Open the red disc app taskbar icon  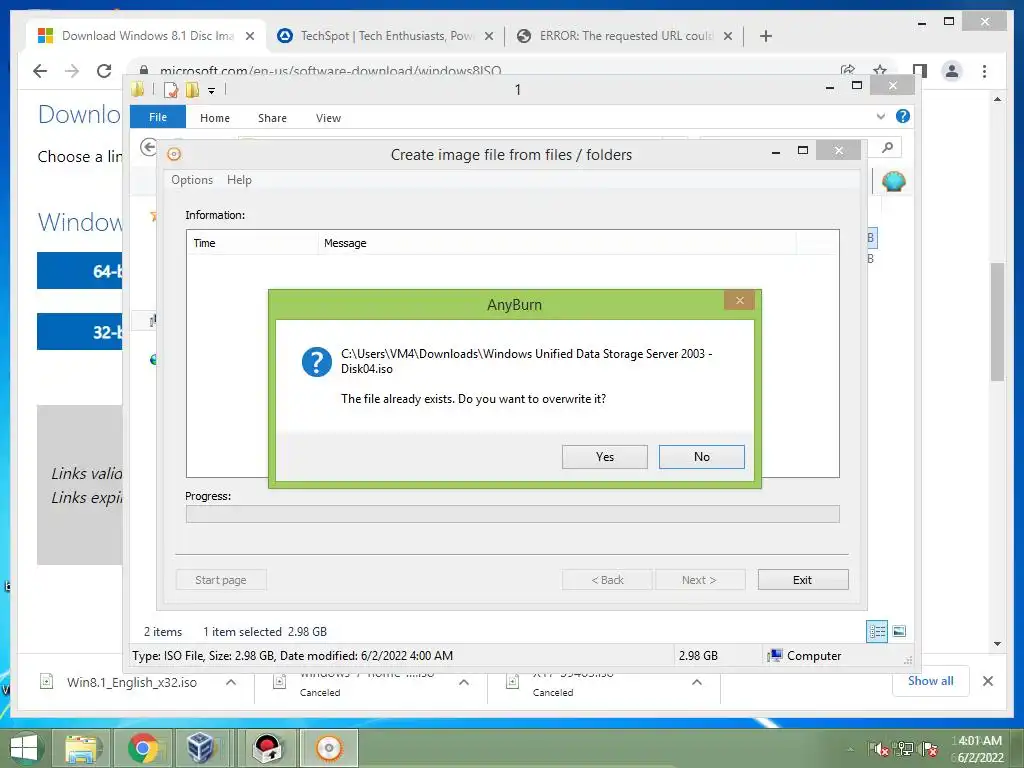(268, 748)
